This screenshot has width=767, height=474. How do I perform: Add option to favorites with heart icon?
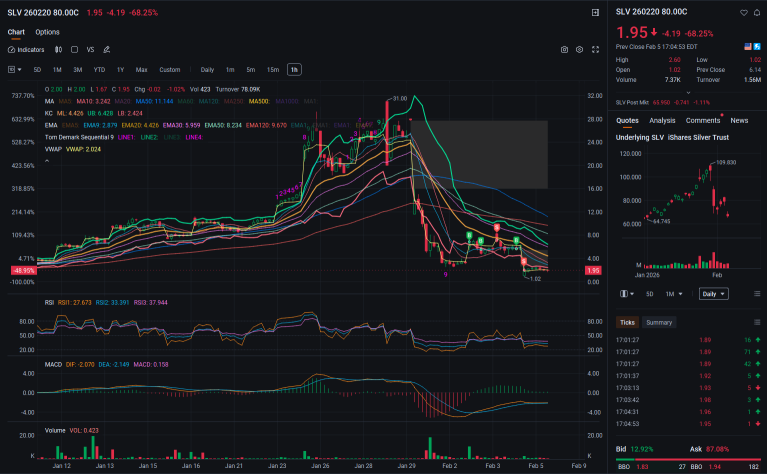click(x=744, y=13)
